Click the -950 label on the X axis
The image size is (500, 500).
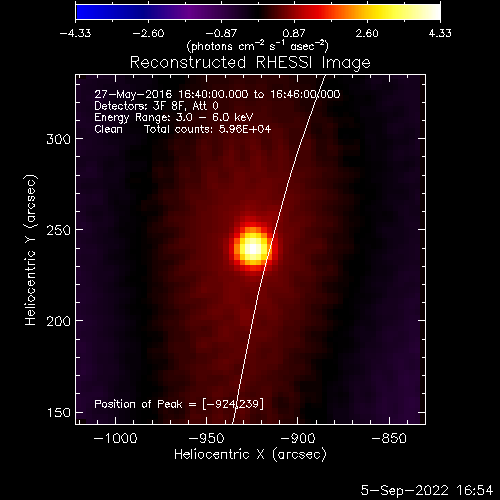click(x=207, y=438)
